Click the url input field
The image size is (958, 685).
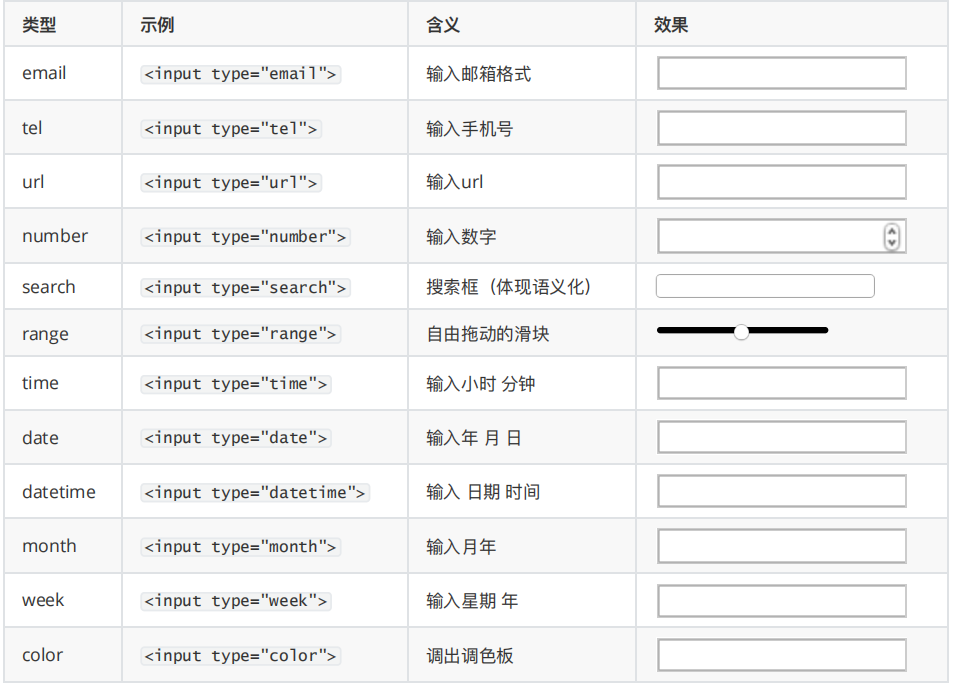781,181
